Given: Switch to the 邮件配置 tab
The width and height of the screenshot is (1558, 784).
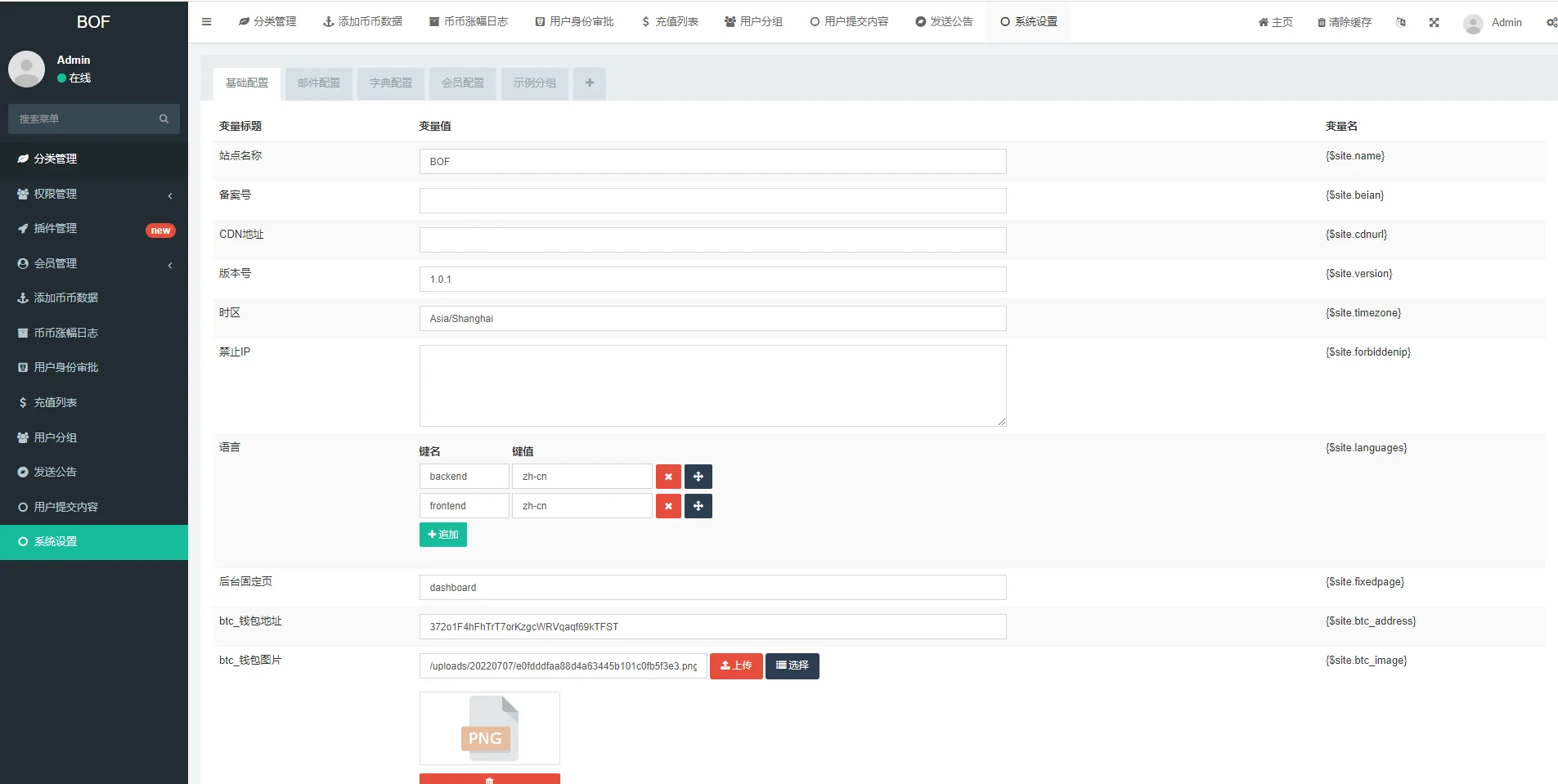Looking at the screenshot, I should 319,83.
